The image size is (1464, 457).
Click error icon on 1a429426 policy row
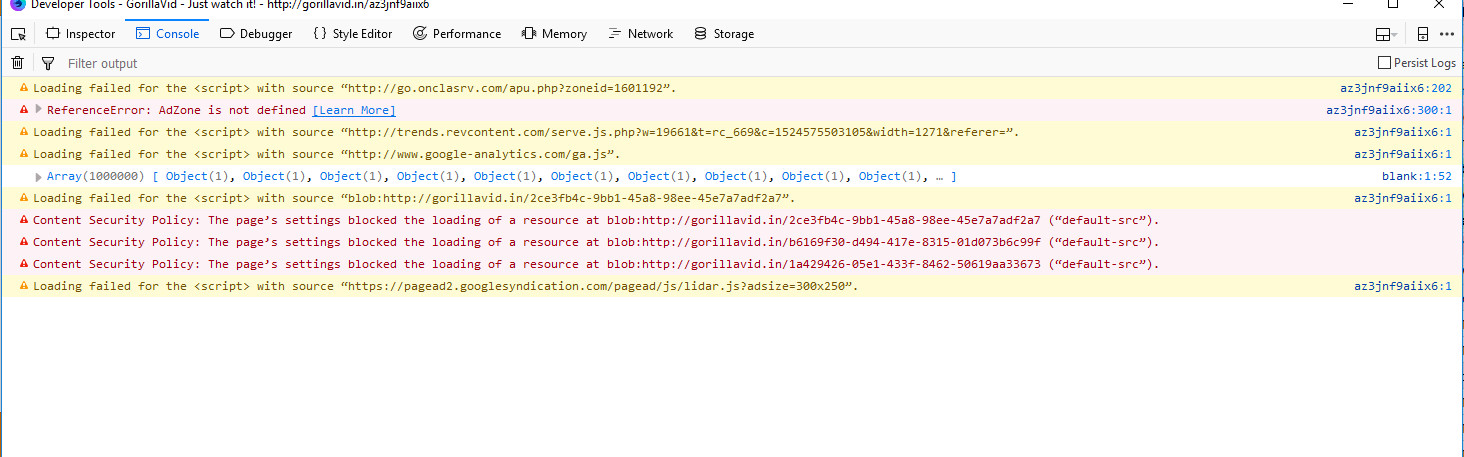pyautogui.click(x=24, y=264)
